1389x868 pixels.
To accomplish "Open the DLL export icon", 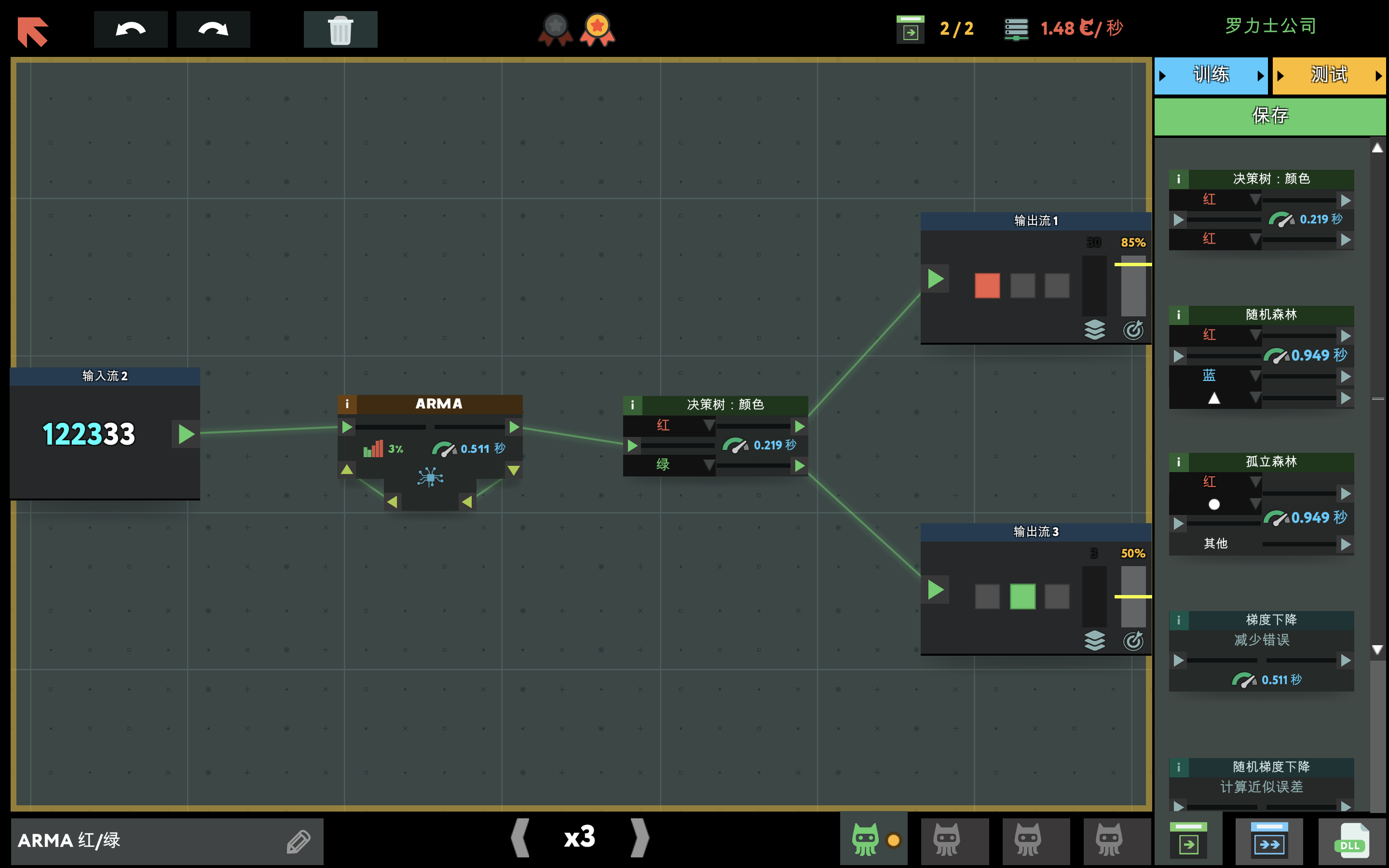I will (1352, 842).
